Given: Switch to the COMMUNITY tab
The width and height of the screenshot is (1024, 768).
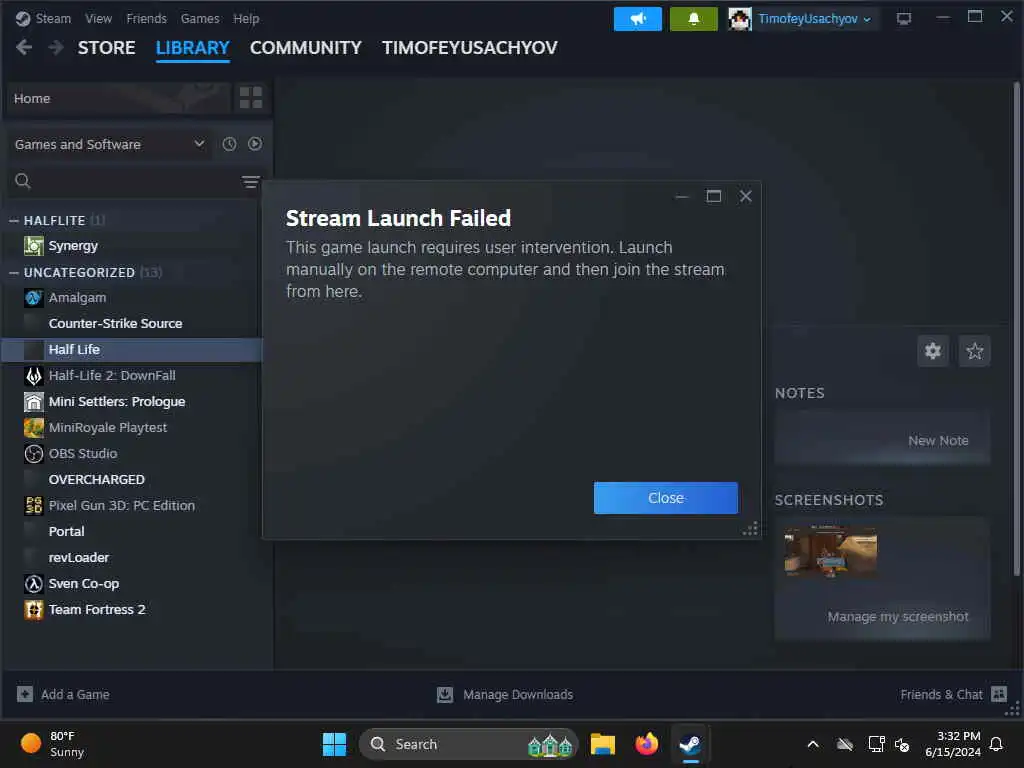Looking at the screenshot, I should [306, 48].
